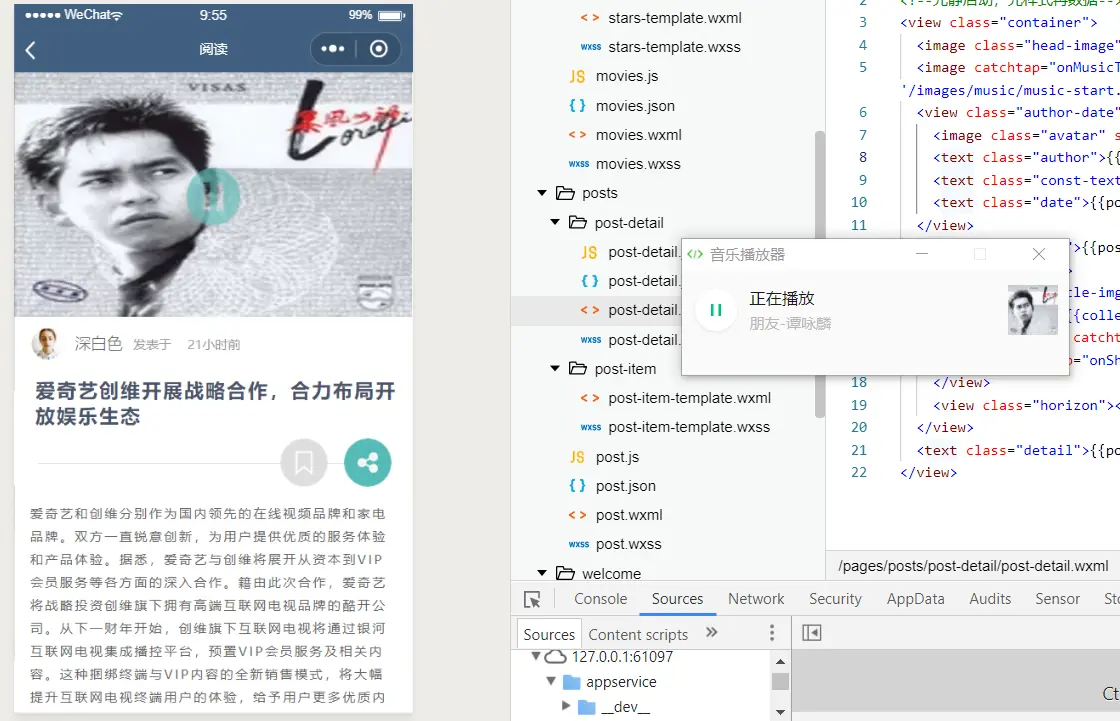Image resolution: width=1120 pixels, height=721 pixels.
Task: Collapse the 127.0.0.1:61097 tree node
Action: (535, 656)
